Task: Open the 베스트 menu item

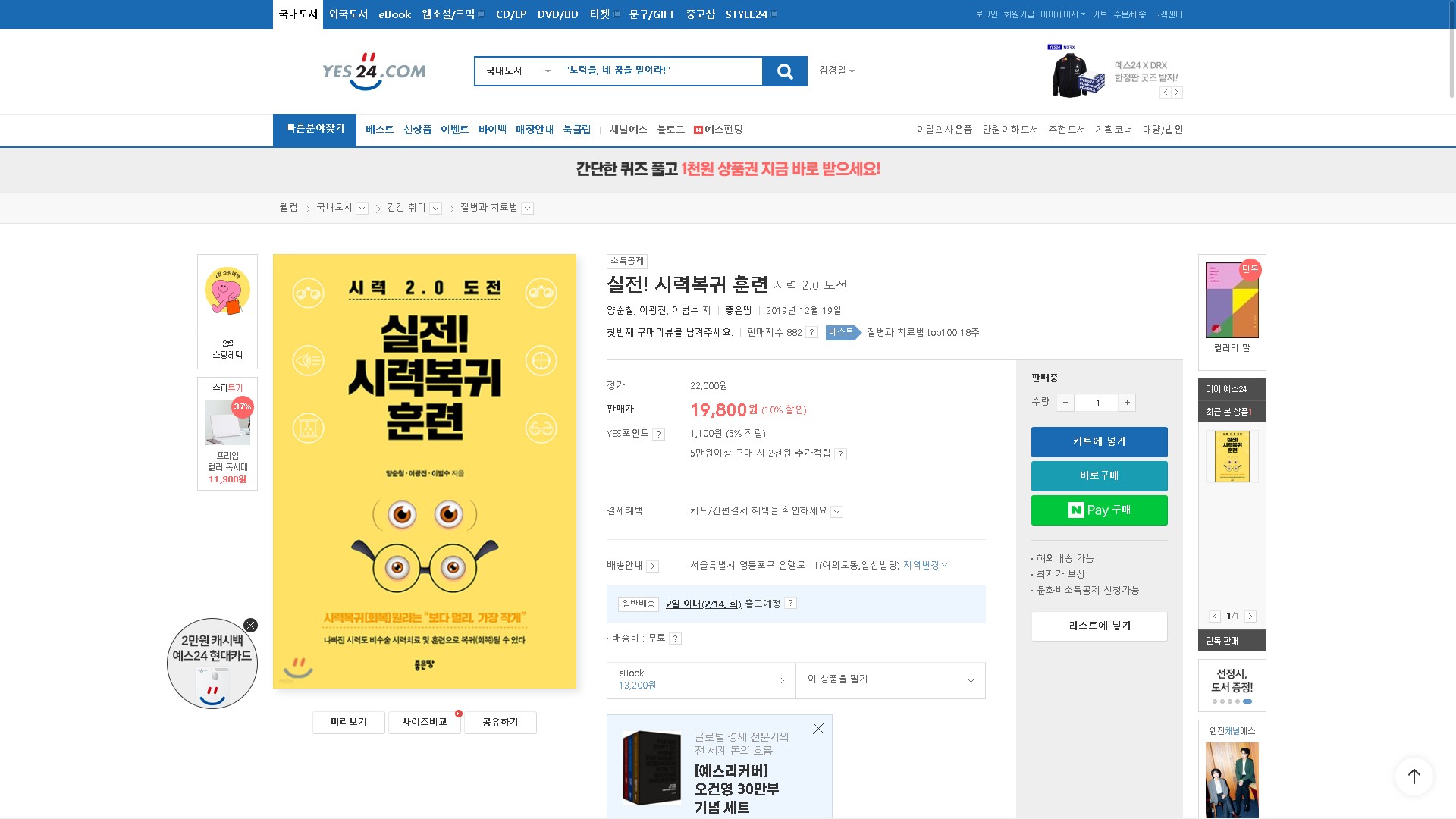Action: point(379,130)
